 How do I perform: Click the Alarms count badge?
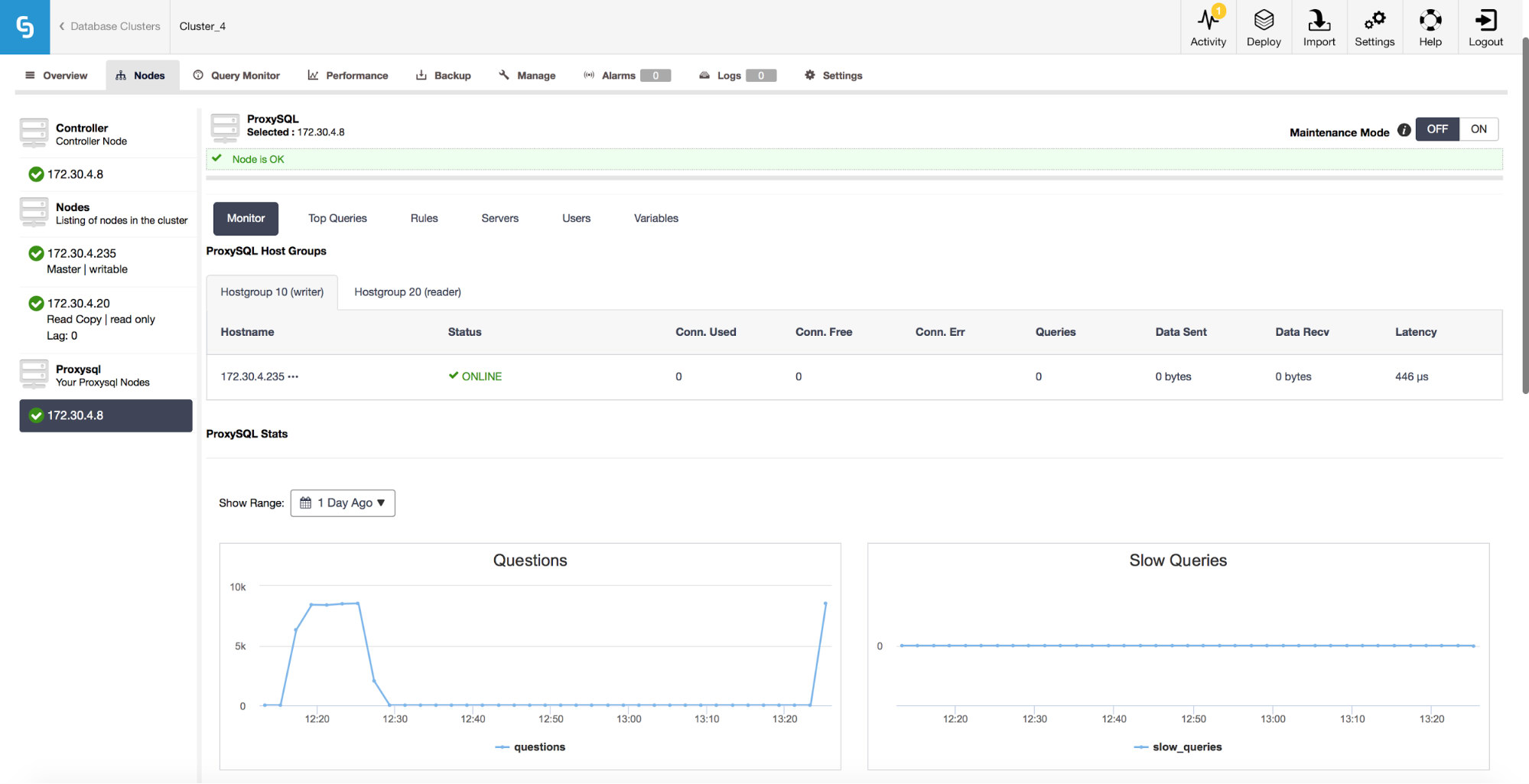pos(656,76)
